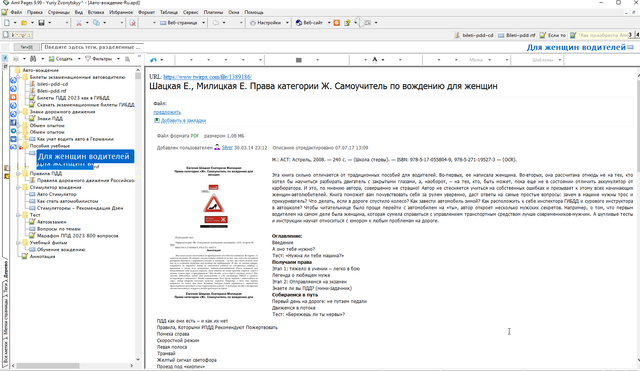
Task: Click the small page icon at tree toolbar end
Action: pos(127,59)
